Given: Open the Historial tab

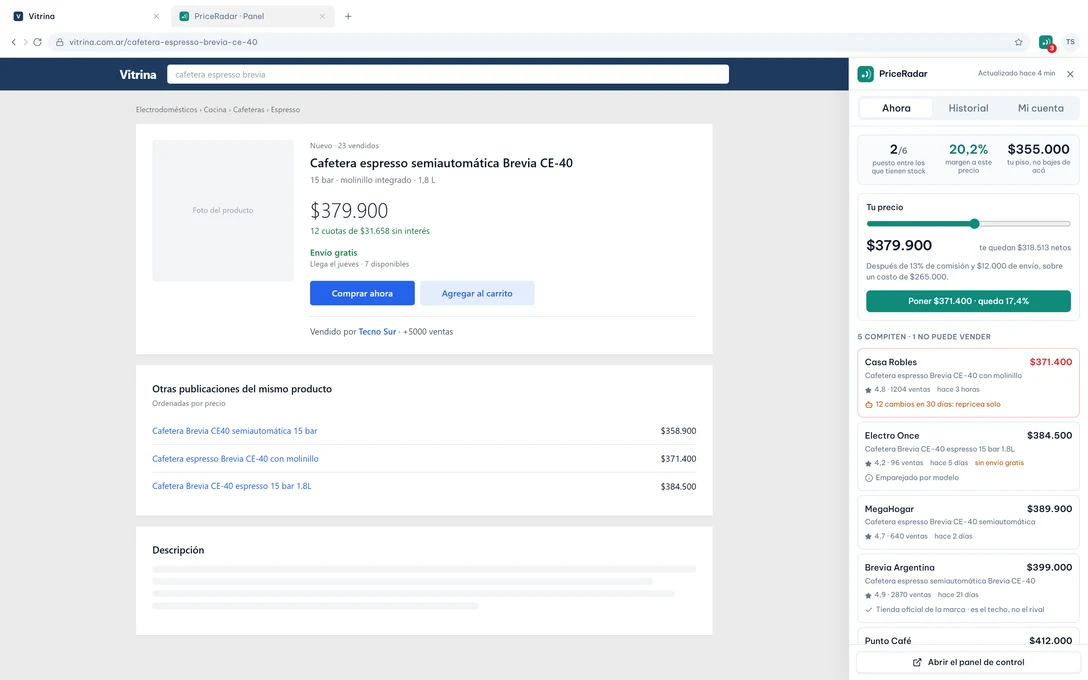Looking at the screenshot, I should 968,108.
